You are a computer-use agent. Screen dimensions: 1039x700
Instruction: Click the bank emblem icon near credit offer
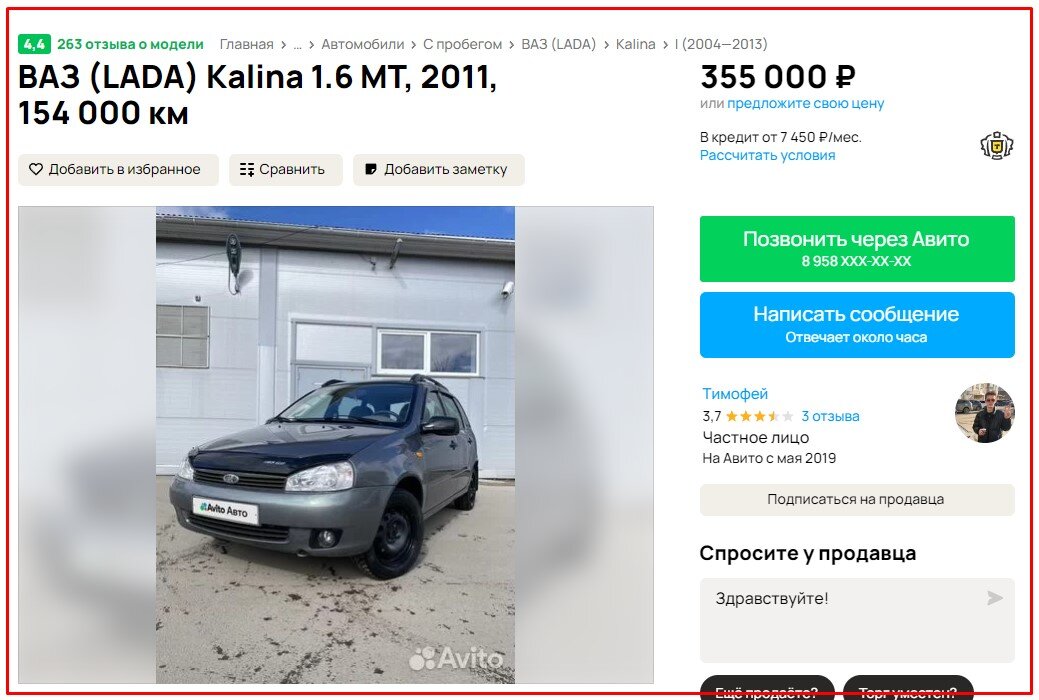997,146
